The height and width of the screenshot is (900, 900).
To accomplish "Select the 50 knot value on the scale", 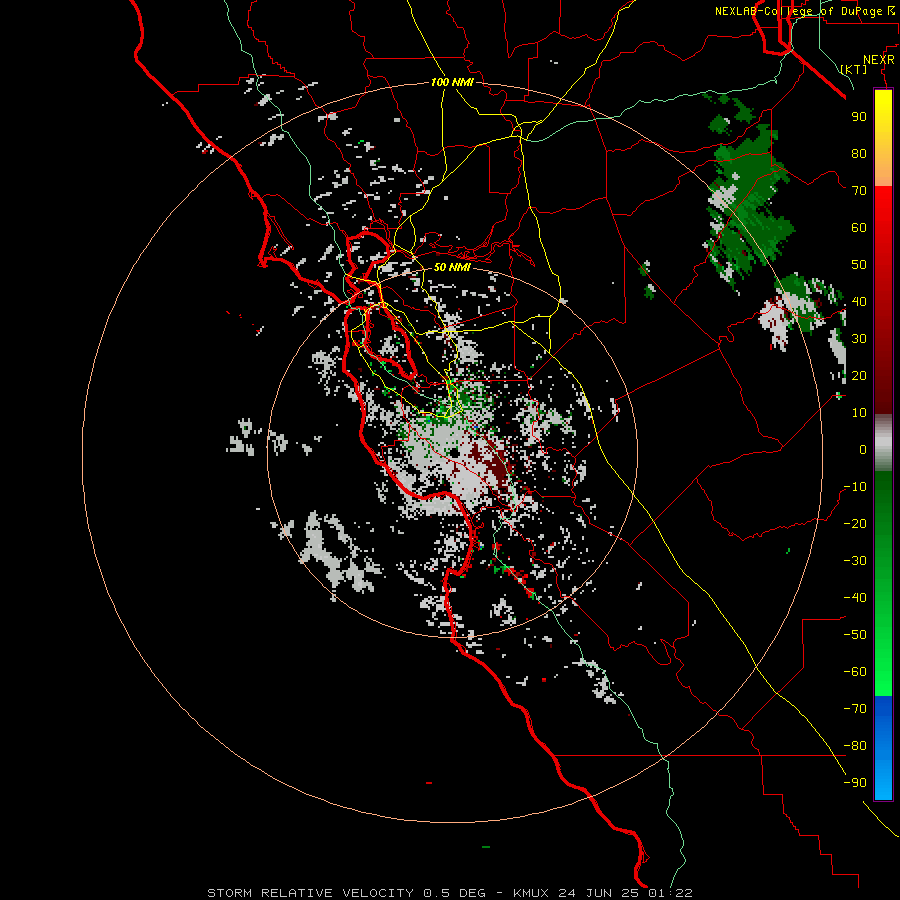I will point(859,265).
